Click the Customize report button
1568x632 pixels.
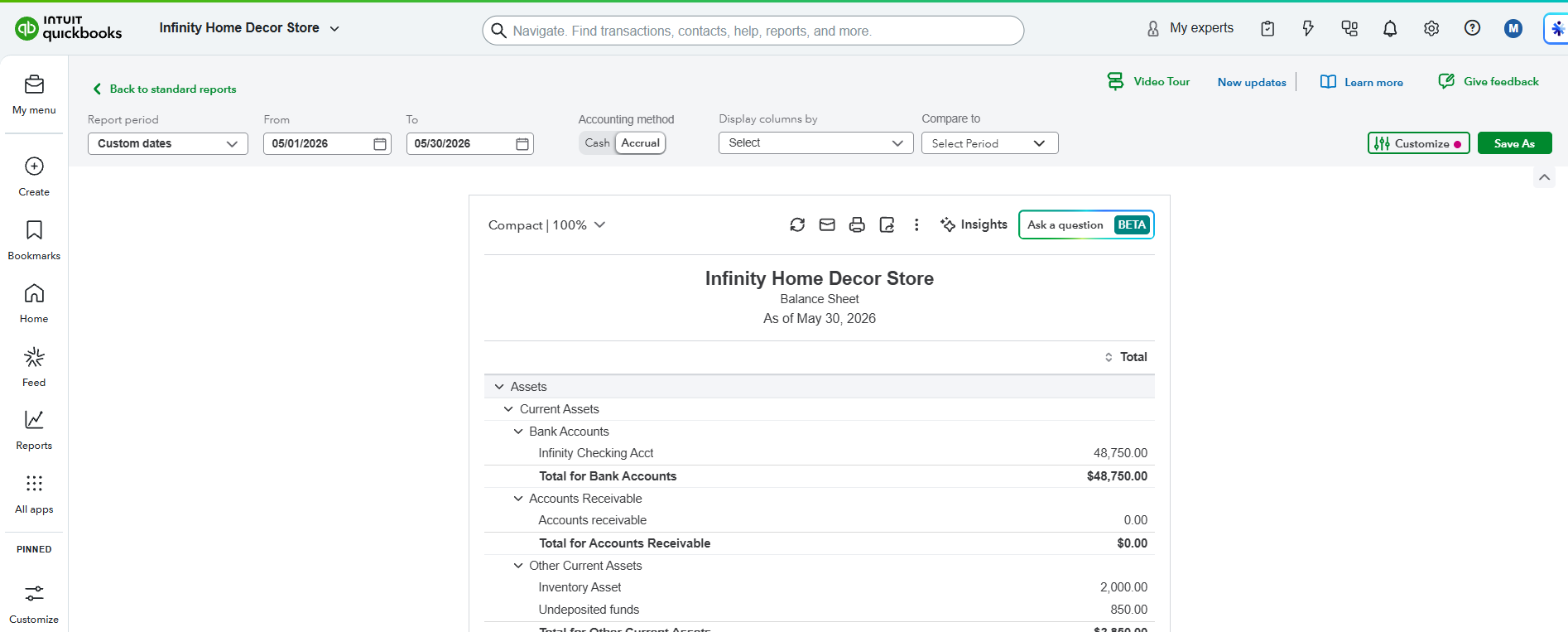point(1418,143)
